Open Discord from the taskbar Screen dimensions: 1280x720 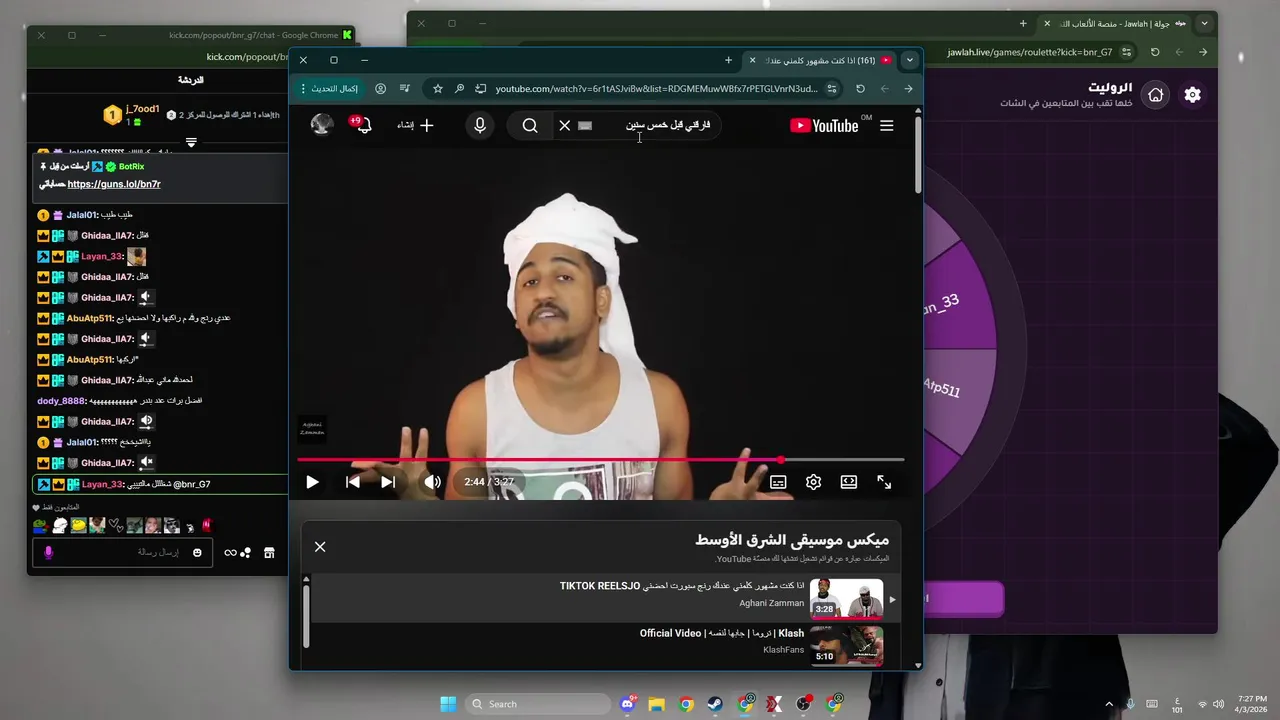coord(628,704)
